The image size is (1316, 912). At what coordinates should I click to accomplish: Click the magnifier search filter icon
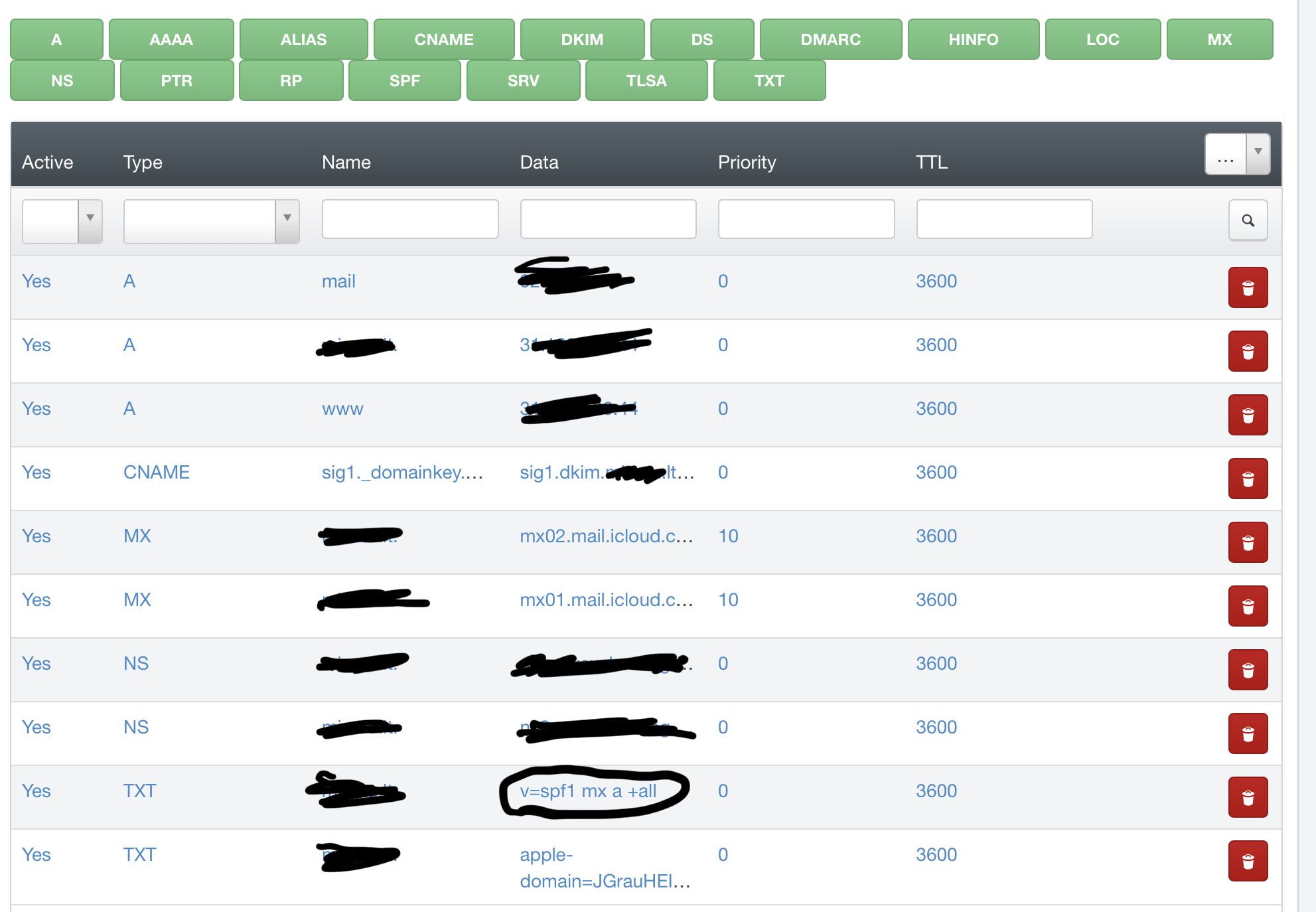coord(1247,220)
